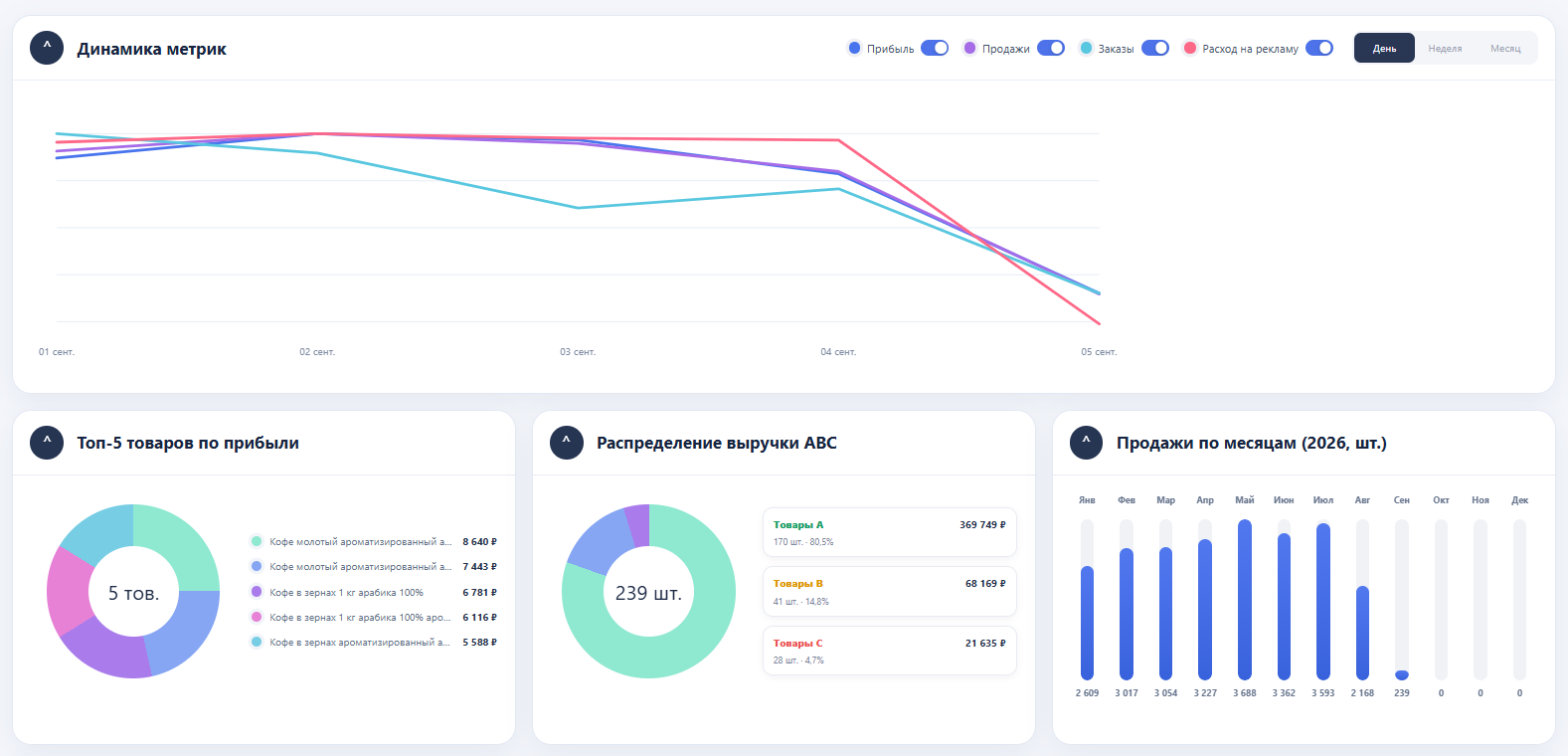The width and height of the screenshot is (1568, 756).
Task: Switch to the Неделя period tab
Action: click(x=1445, y=48)
